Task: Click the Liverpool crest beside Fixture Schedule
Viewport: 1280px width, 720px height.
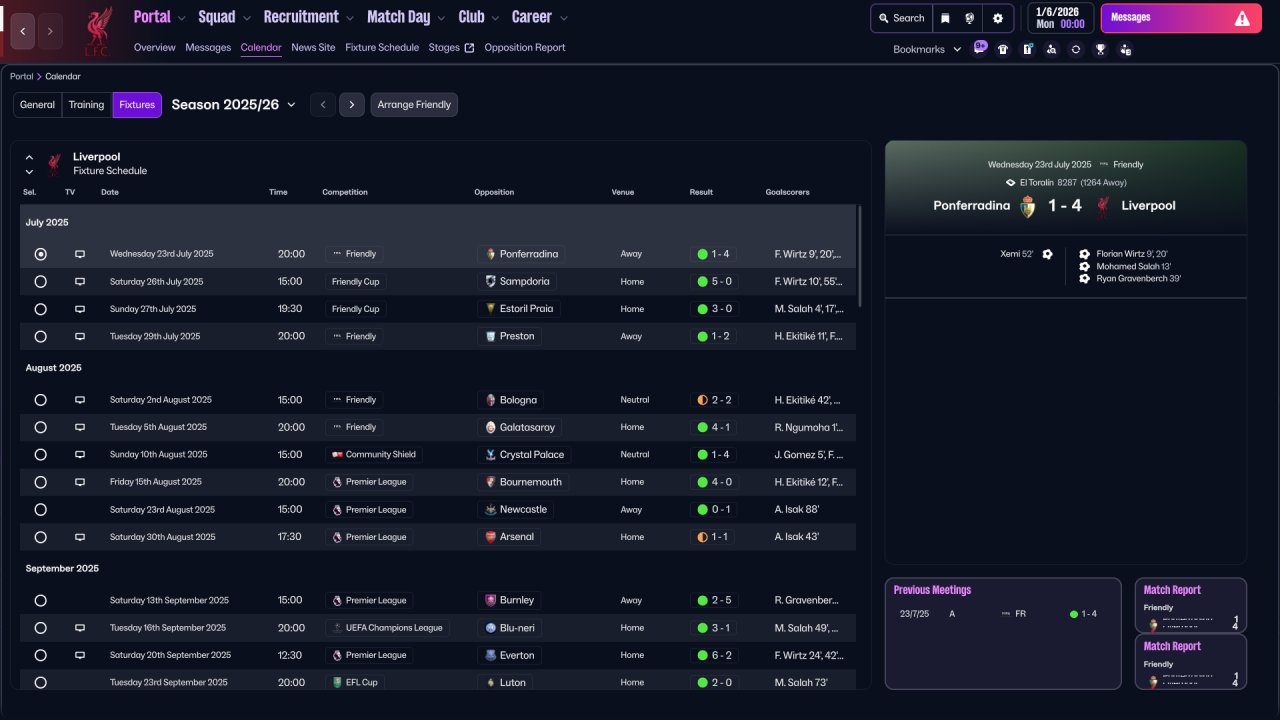Action: point(55,164)
